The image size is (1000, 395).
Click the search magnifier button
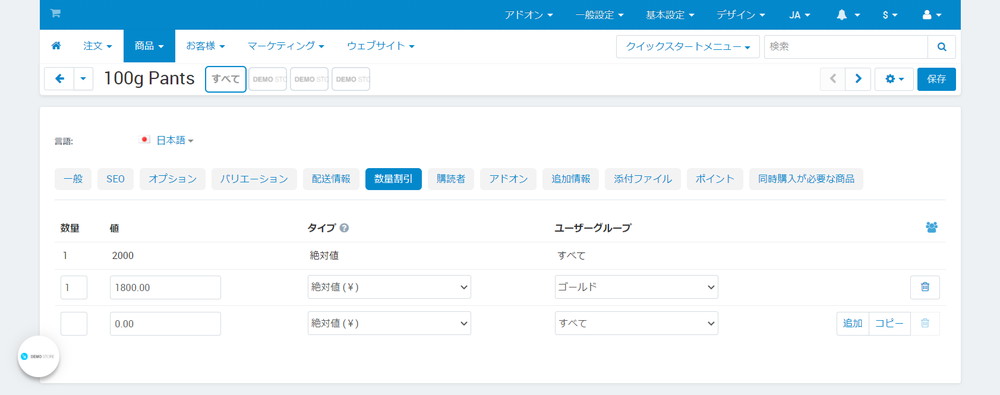941,47
